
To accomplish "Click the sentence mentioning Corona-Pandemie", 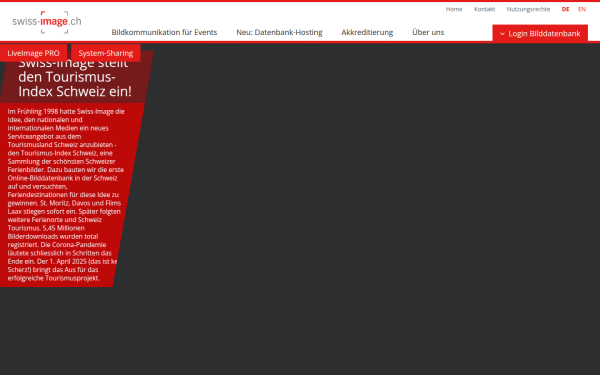I will [x=62, y=253].
